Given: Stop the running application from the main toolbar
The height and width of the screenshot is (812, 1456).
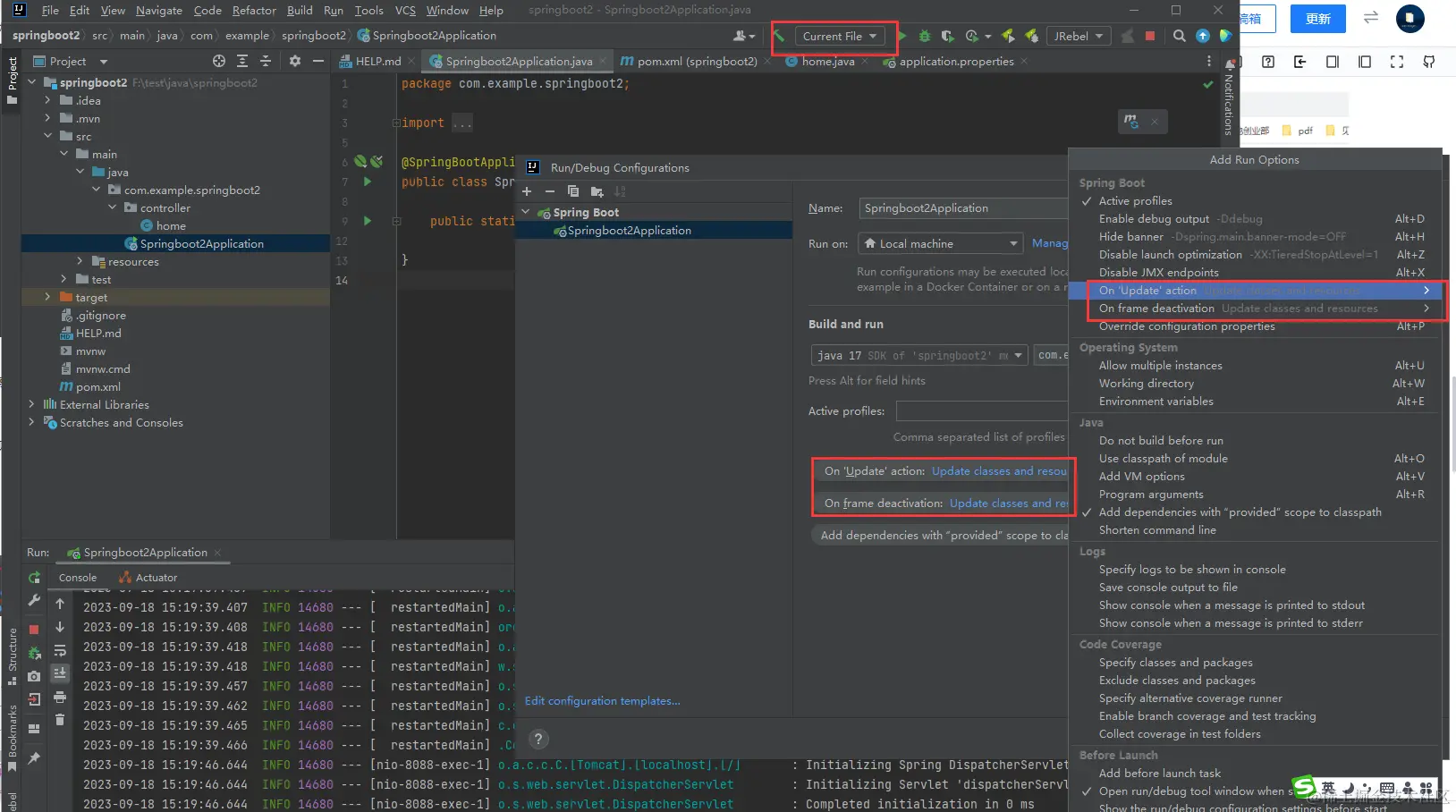Looking at the screenshot, I should point(1150,36).
